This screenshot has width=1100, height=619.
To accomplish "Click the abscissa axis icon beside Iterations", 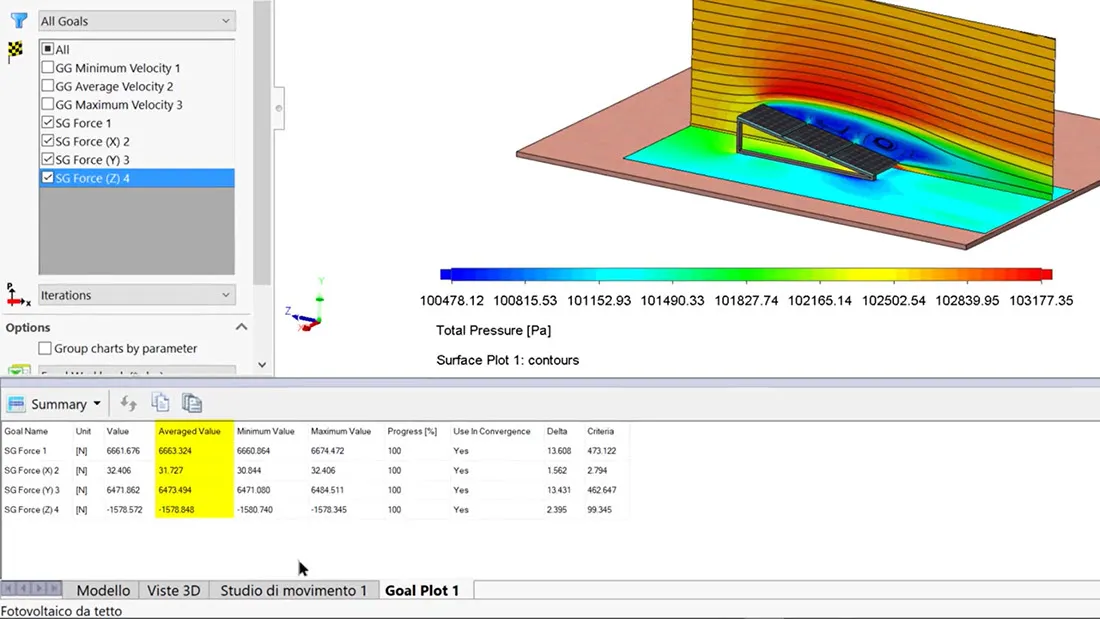I will pyautogui.click(x=18, y=295).
